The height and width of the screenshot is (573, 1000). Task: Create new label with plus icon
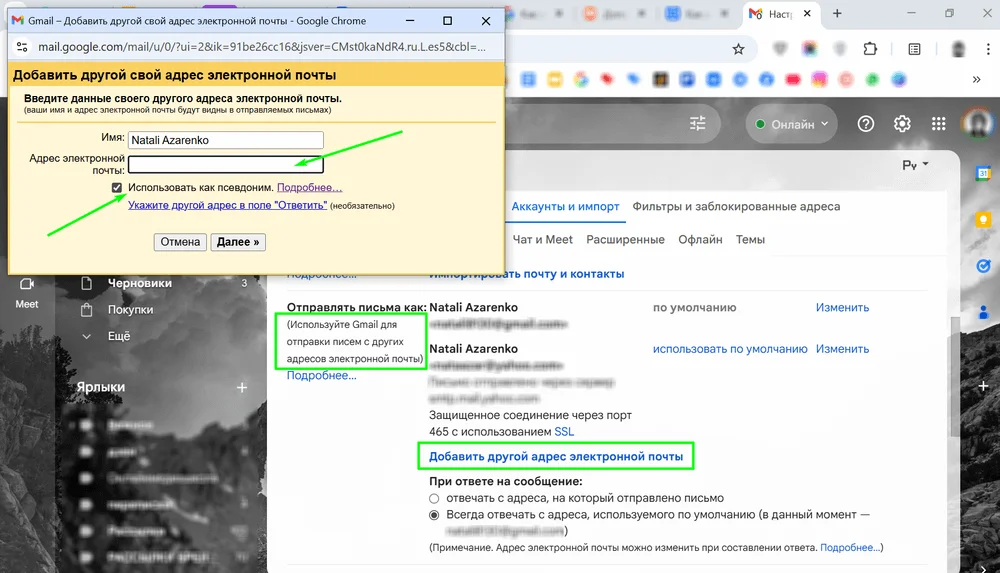[x=241, y=387]
